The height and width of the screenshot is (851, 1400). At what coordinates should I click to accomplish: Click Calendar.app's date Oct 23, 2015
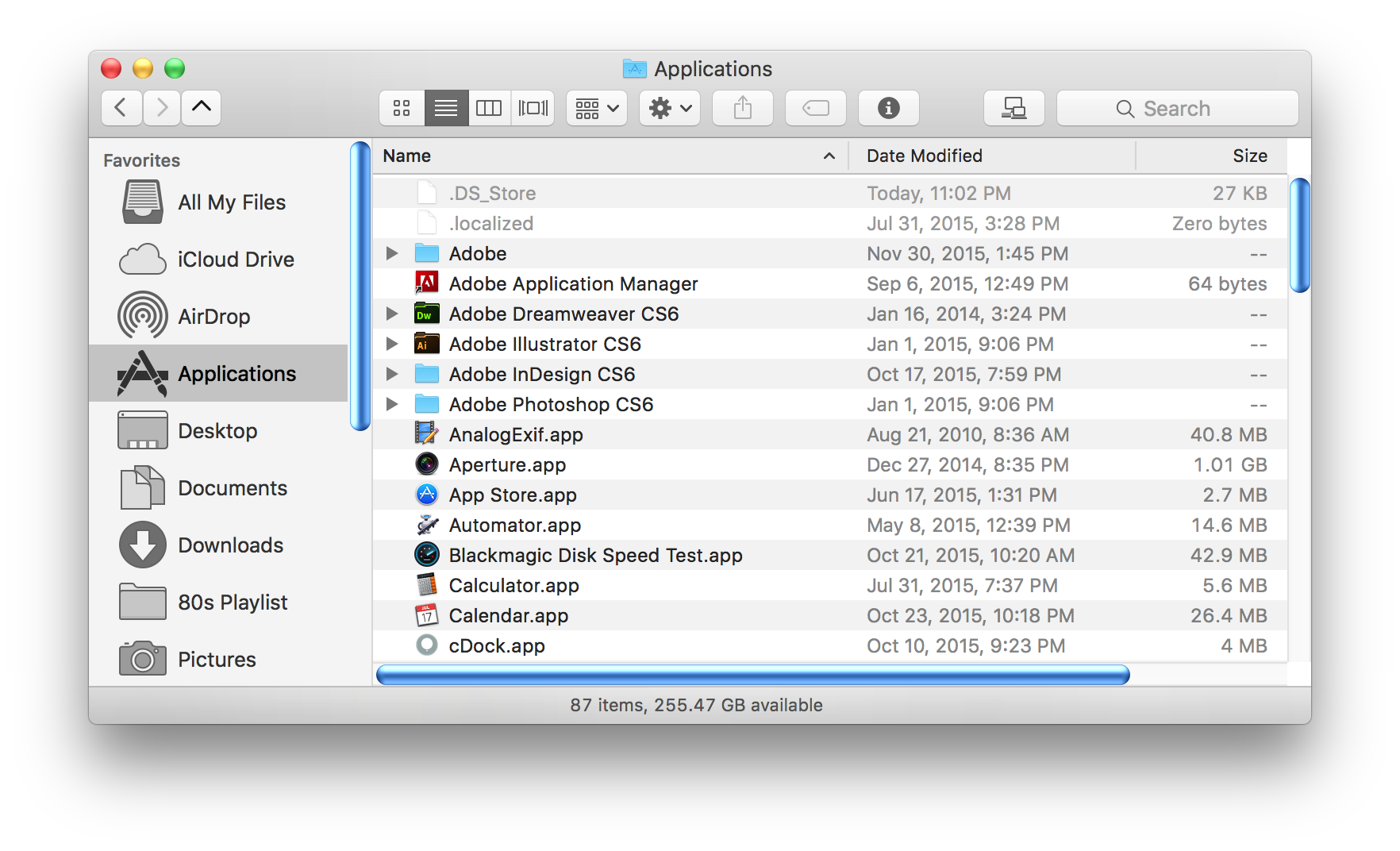970,615
